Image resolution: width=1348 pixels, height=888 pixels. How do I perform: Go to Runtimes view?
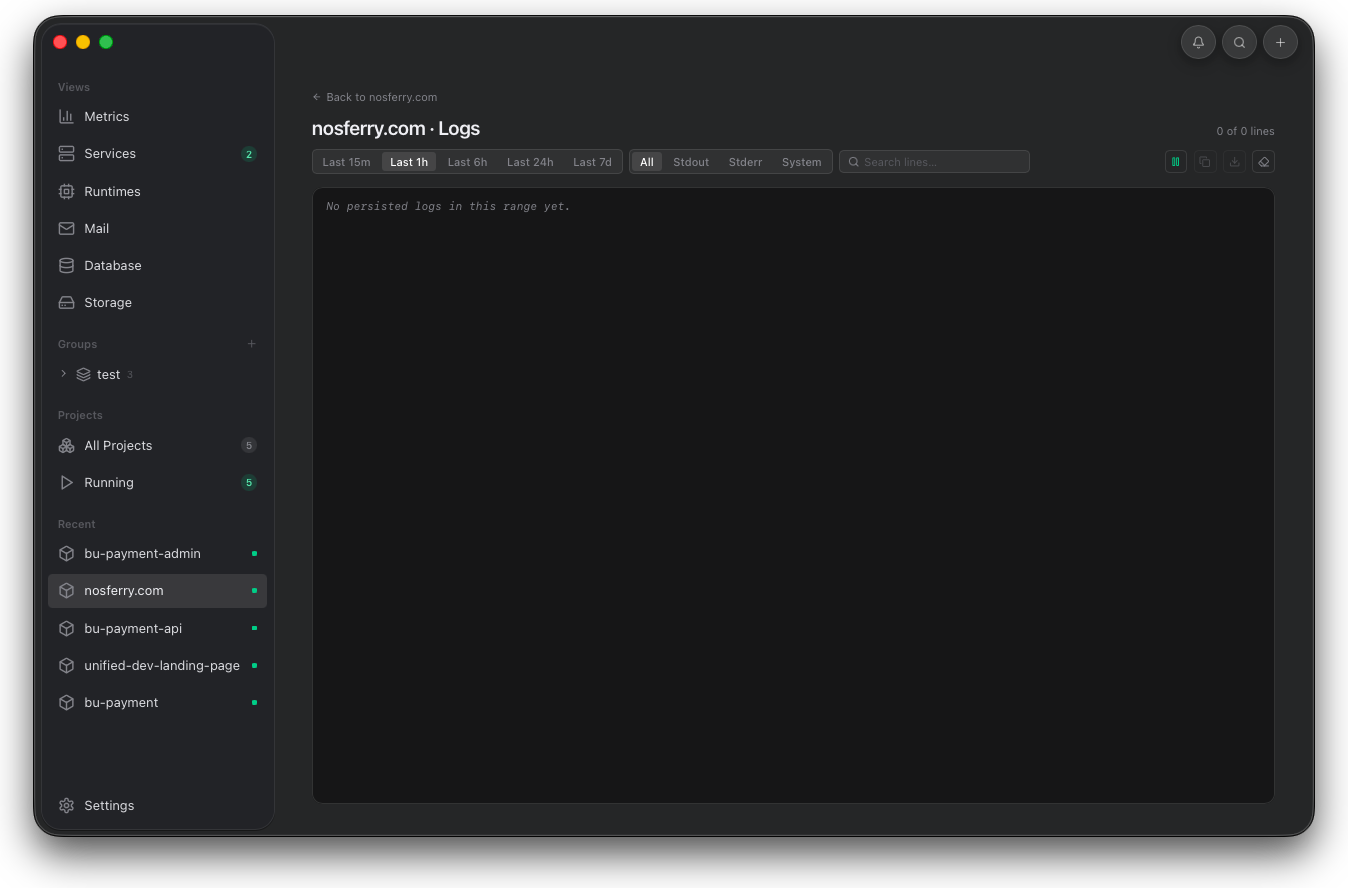(x=157, y=191)
